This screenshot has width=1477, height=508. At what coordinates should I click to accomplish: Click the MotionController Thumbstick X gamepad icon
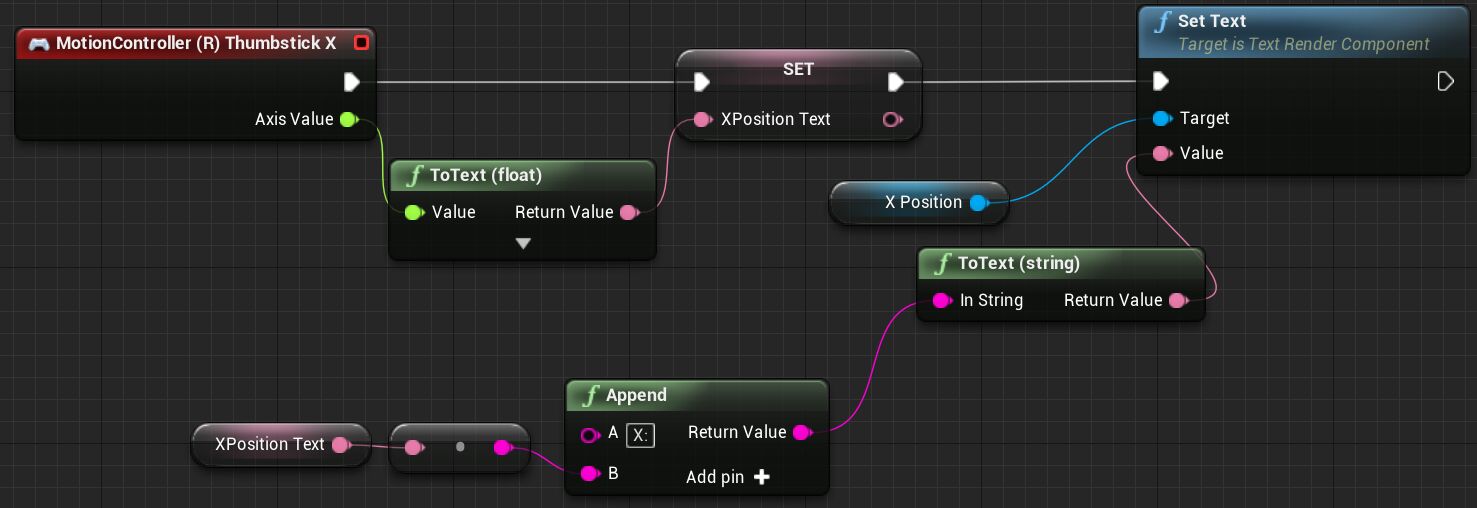38,43
